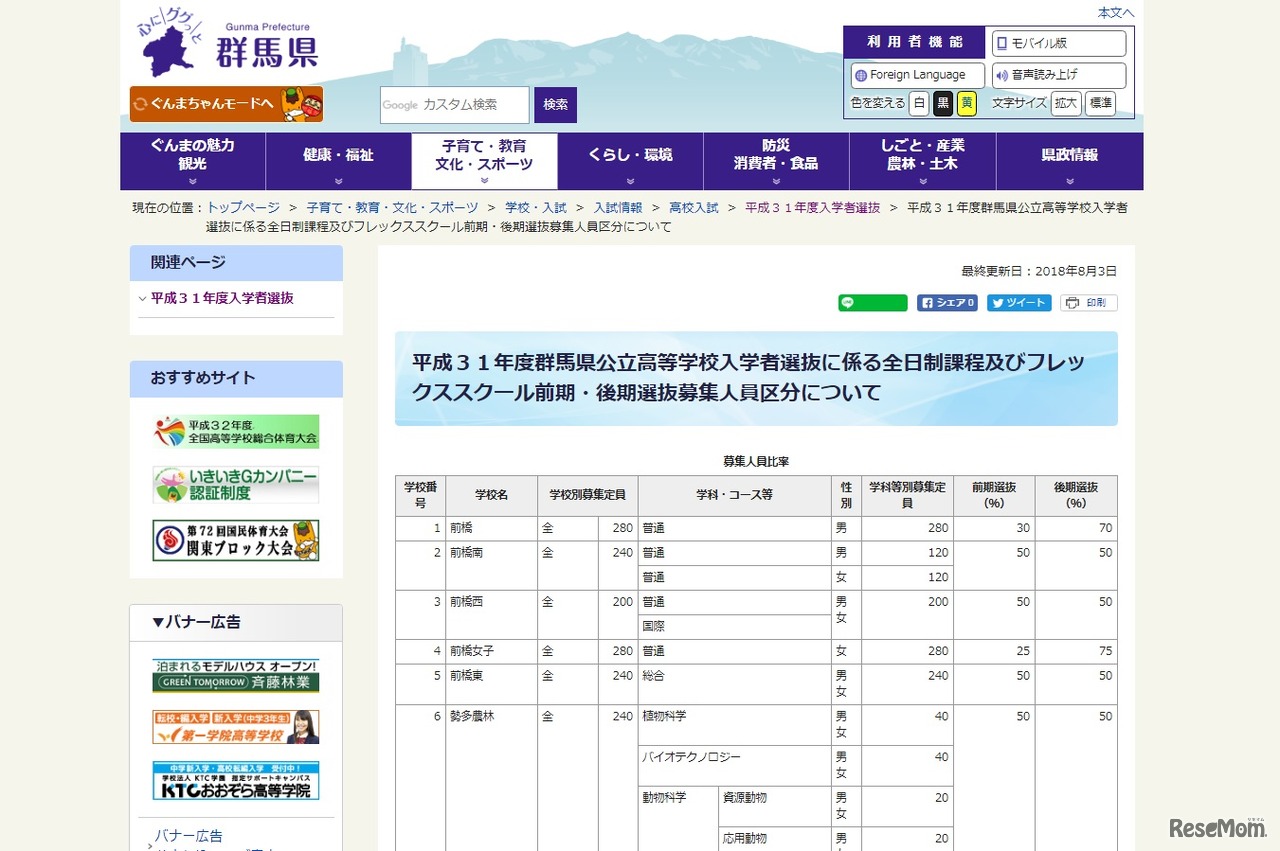The image size is (1280, 851).
Task: Enlarge text size with 拡大 toggle
Action: click(1065, 103)
